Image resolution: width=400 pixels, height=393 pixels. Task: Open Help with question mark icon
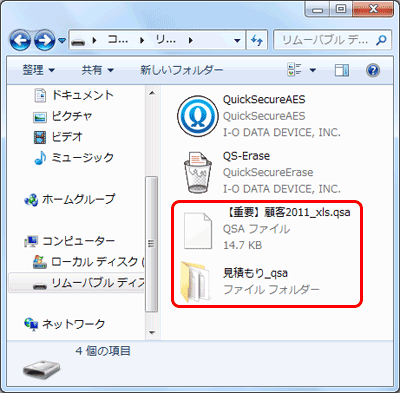click(x=373, y=70)
